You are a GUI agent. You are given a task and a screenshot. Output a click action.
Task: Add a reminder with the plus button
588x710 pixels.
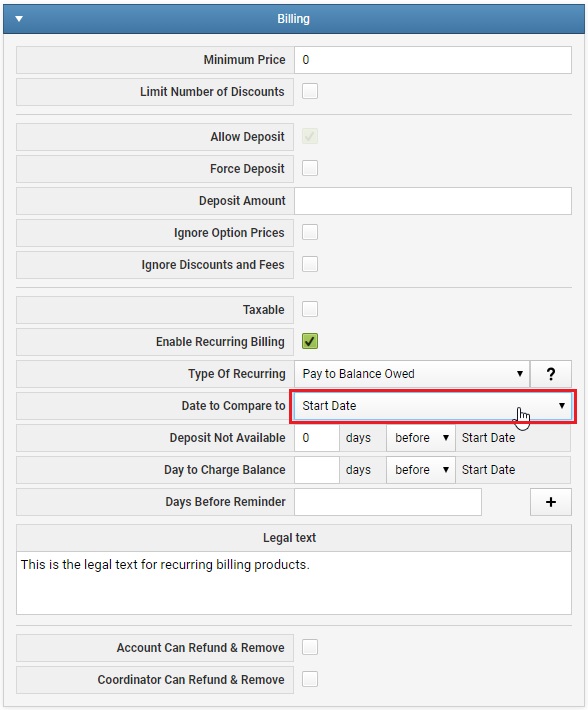[x=550, y=502]
